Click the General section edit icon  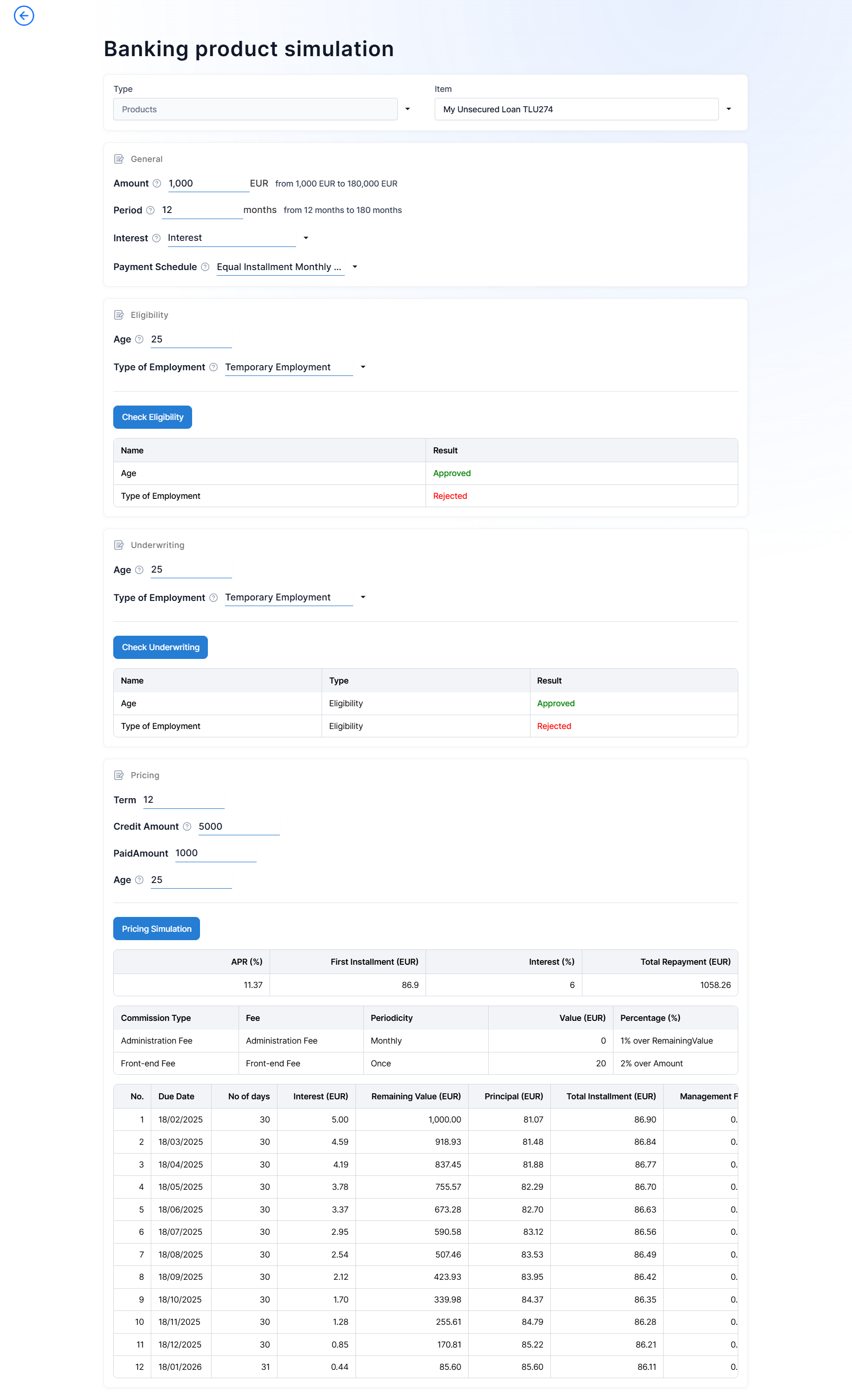pos(119,159)
